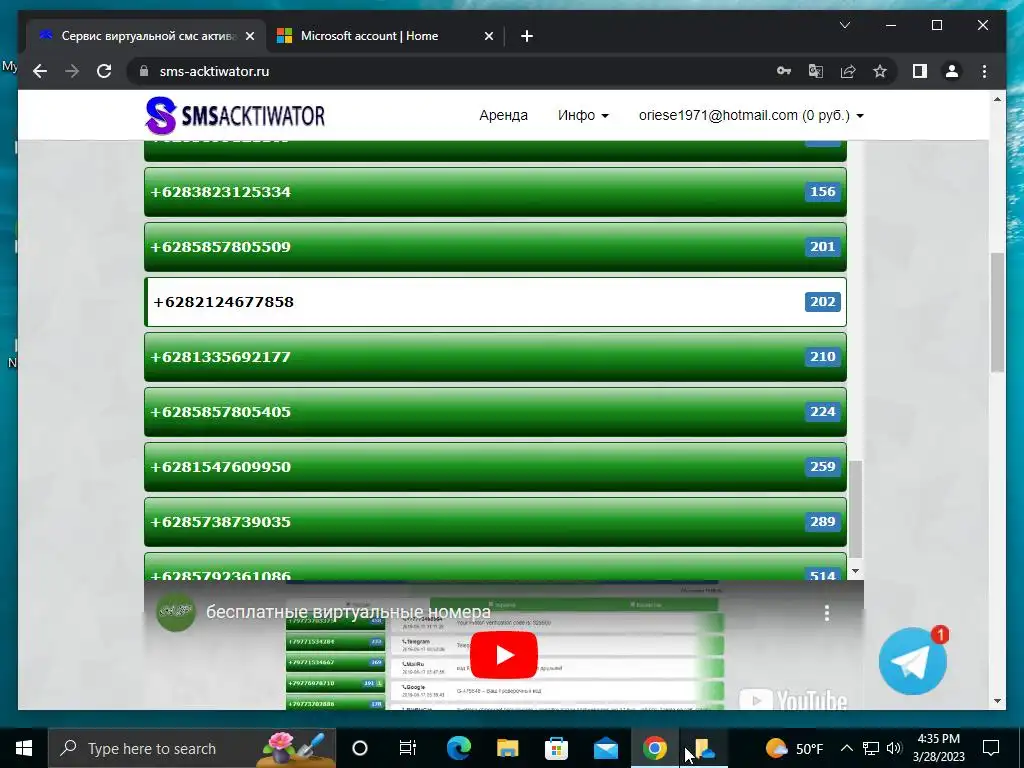Click the YouTube channel avatar
The image size is (1024, 768).
coord(176,612)
